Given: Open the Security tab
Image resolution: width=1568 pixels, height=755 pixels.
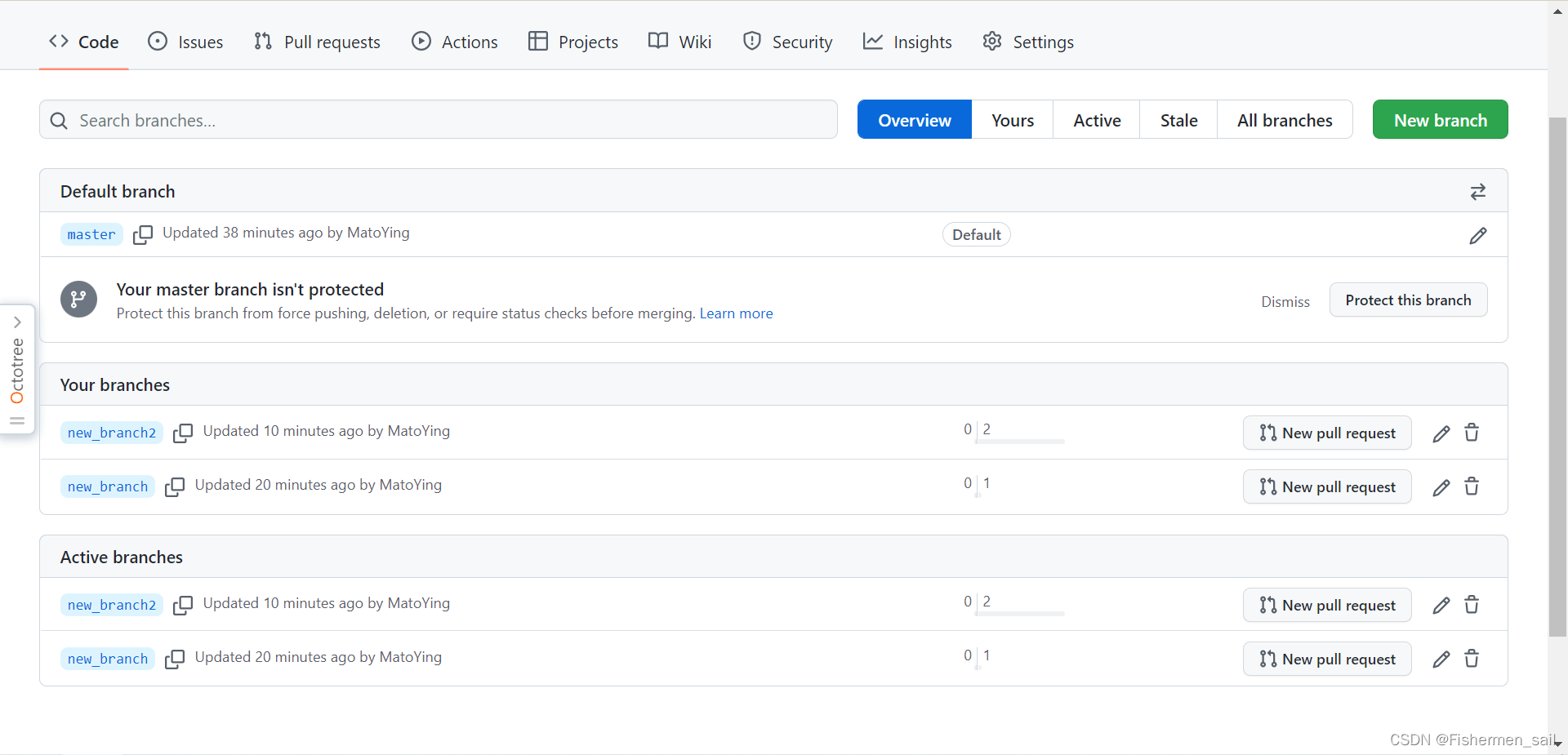Looking at the screenshot, I should (x=788, y=42).
